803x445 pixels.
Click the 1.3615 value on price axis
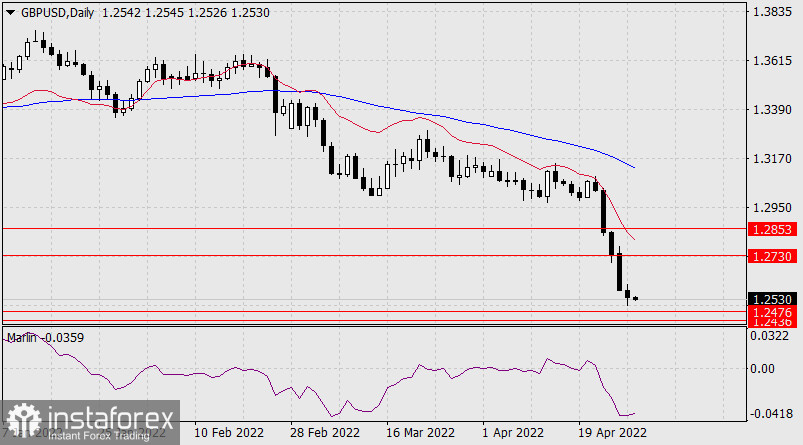point(771,61)
